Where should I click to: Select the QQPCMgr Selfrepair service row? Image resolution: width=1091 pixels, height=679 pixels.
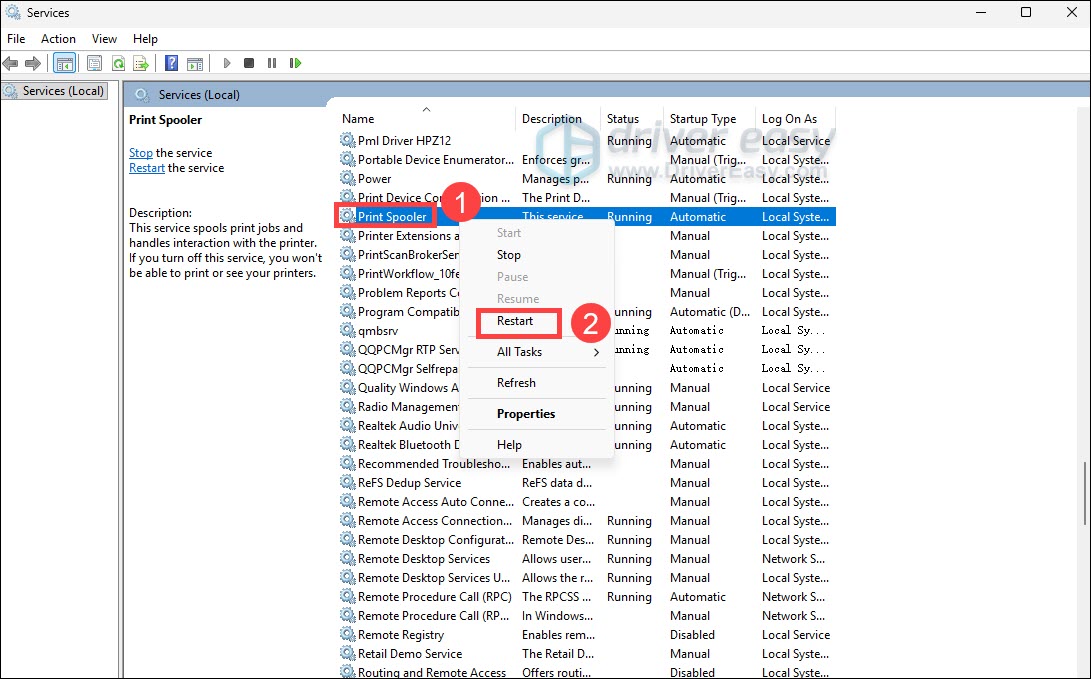pos(587,368)
